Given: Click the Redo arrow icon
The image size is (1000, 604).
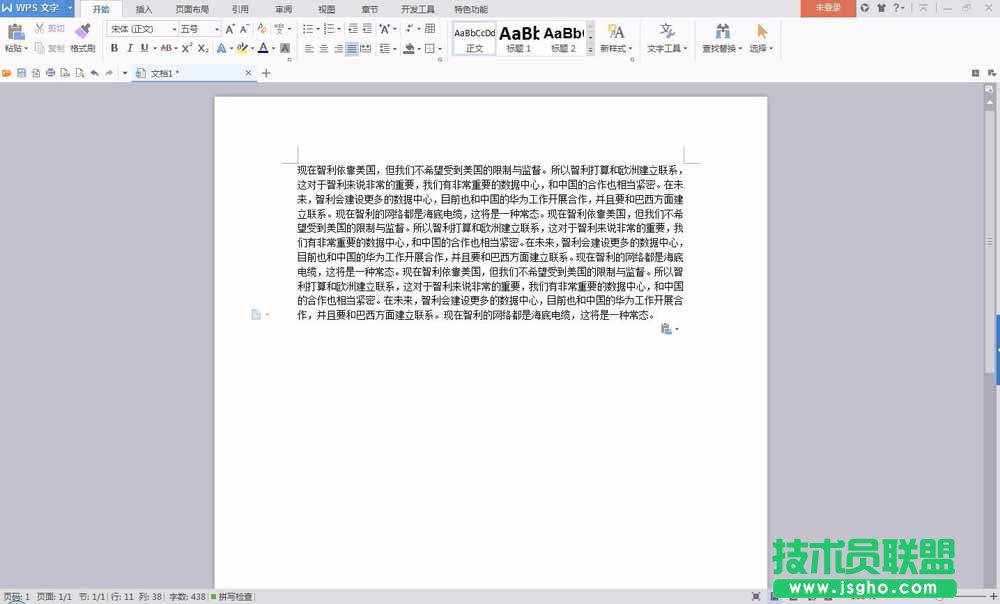Looking at the screenshot, I should 109,72.
